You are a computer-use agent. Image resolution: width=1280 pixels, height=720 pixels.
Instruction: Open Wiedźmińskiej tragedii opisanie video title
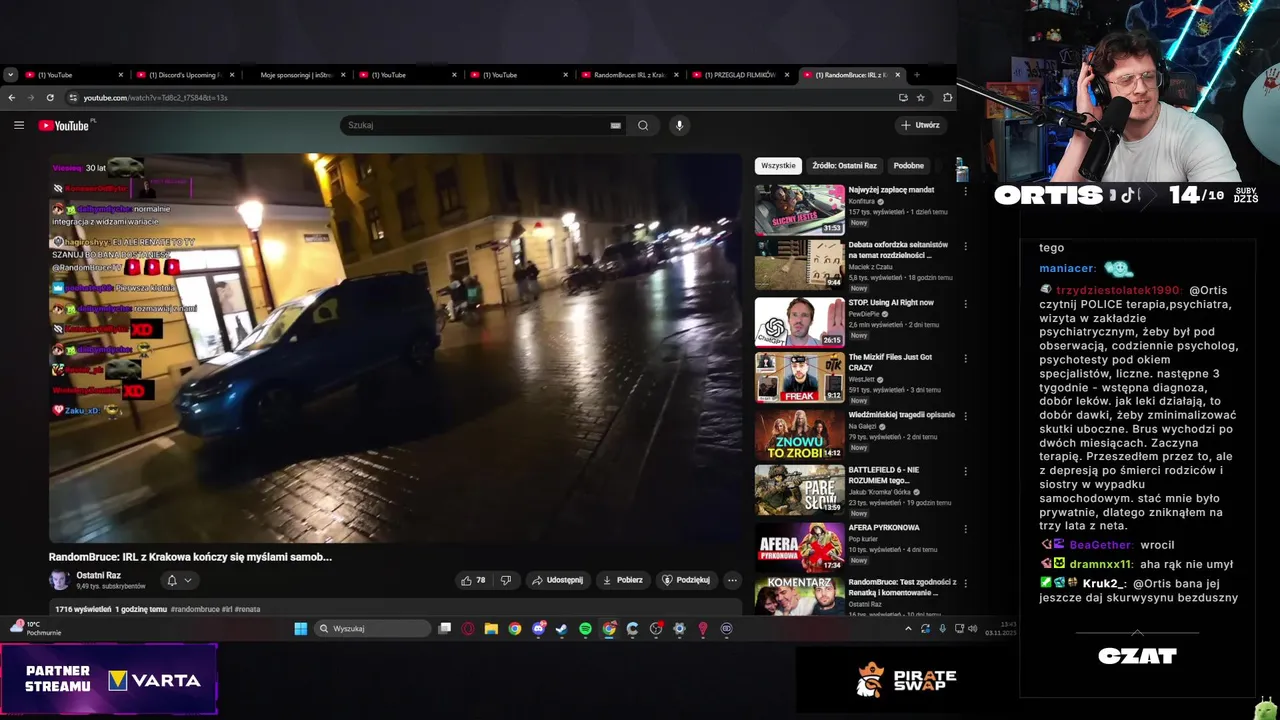click(901, 414)
